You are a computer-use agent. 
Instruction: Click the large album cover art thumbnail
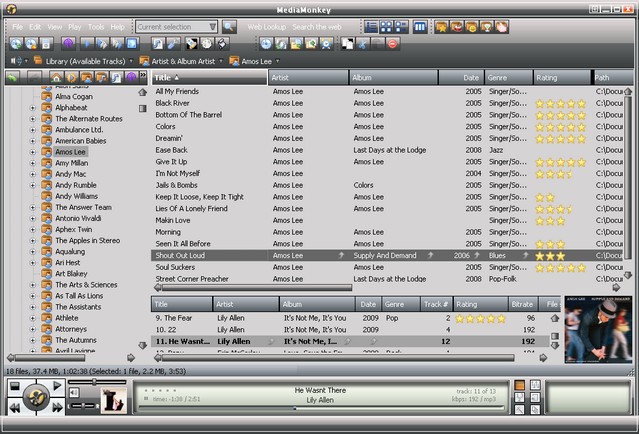(x=598, y=329)
